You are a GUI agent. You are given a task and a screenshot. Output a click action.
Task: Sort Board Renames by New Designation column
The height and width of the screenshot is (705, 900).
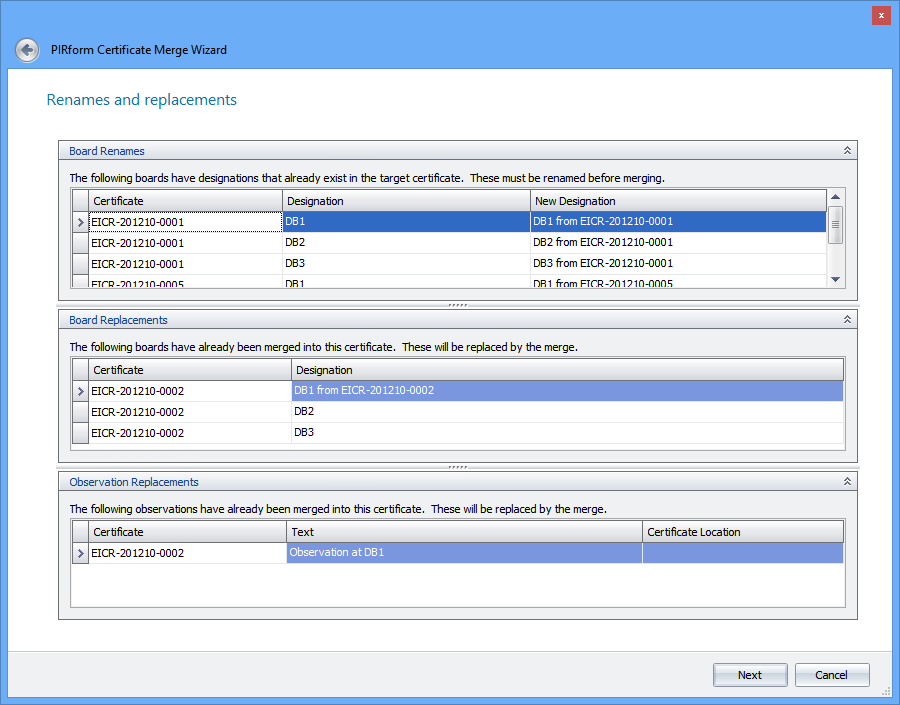click(x=678, y=201)
